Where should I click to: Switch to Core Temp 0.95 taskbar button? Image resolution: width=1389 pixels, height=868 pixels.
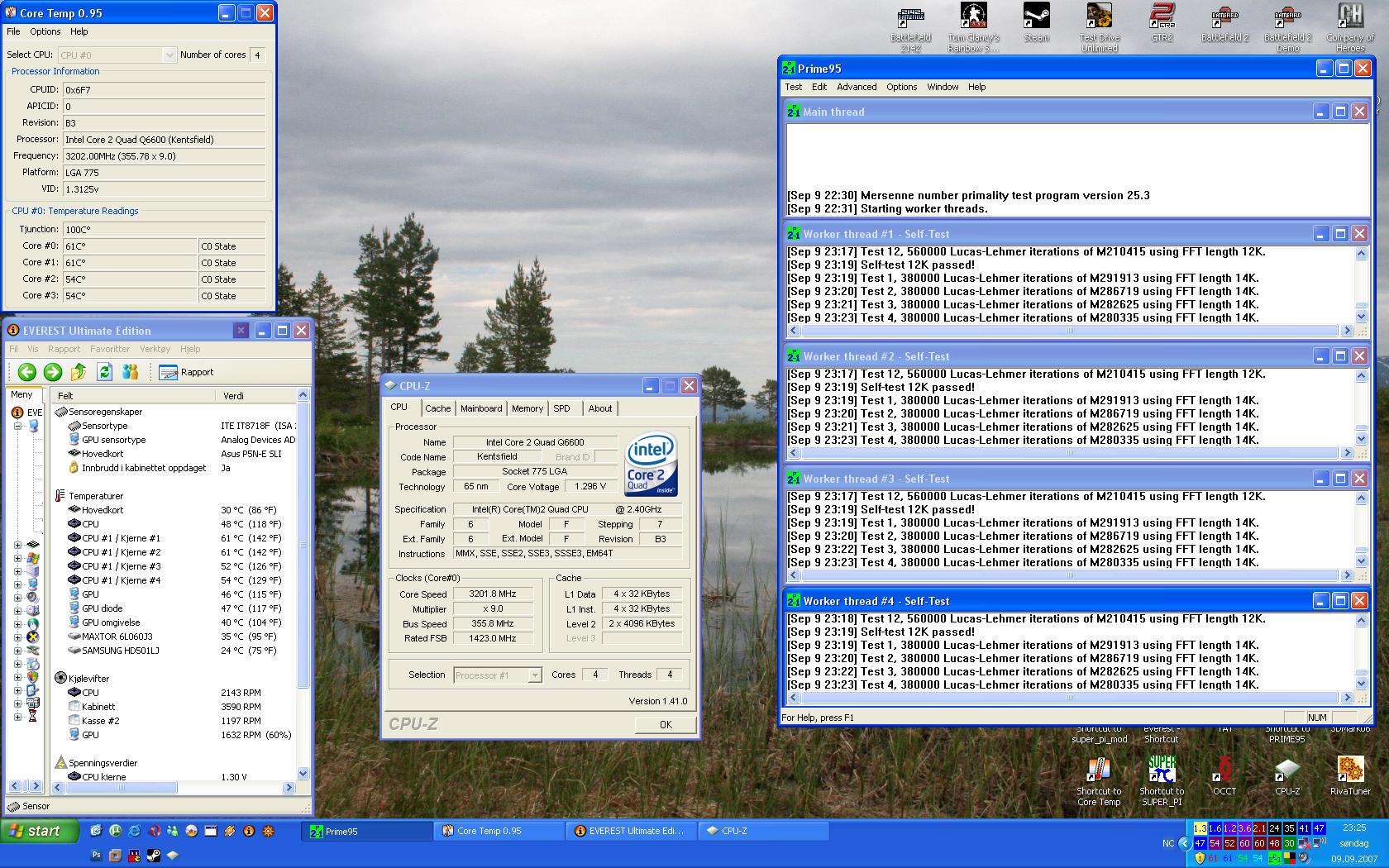tap(499, 831)
